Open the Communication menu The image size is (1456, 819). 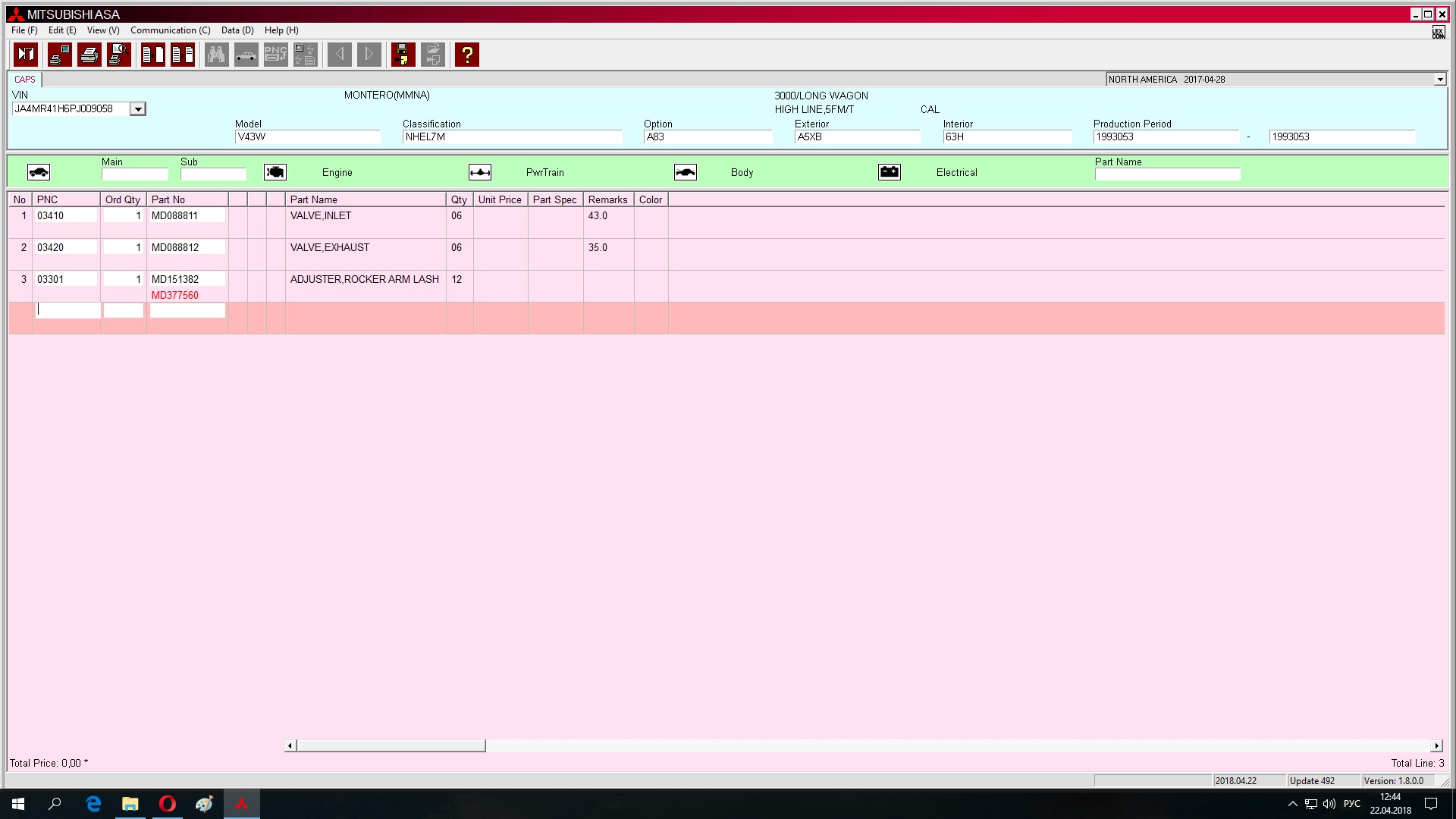(x=170, y=30)
